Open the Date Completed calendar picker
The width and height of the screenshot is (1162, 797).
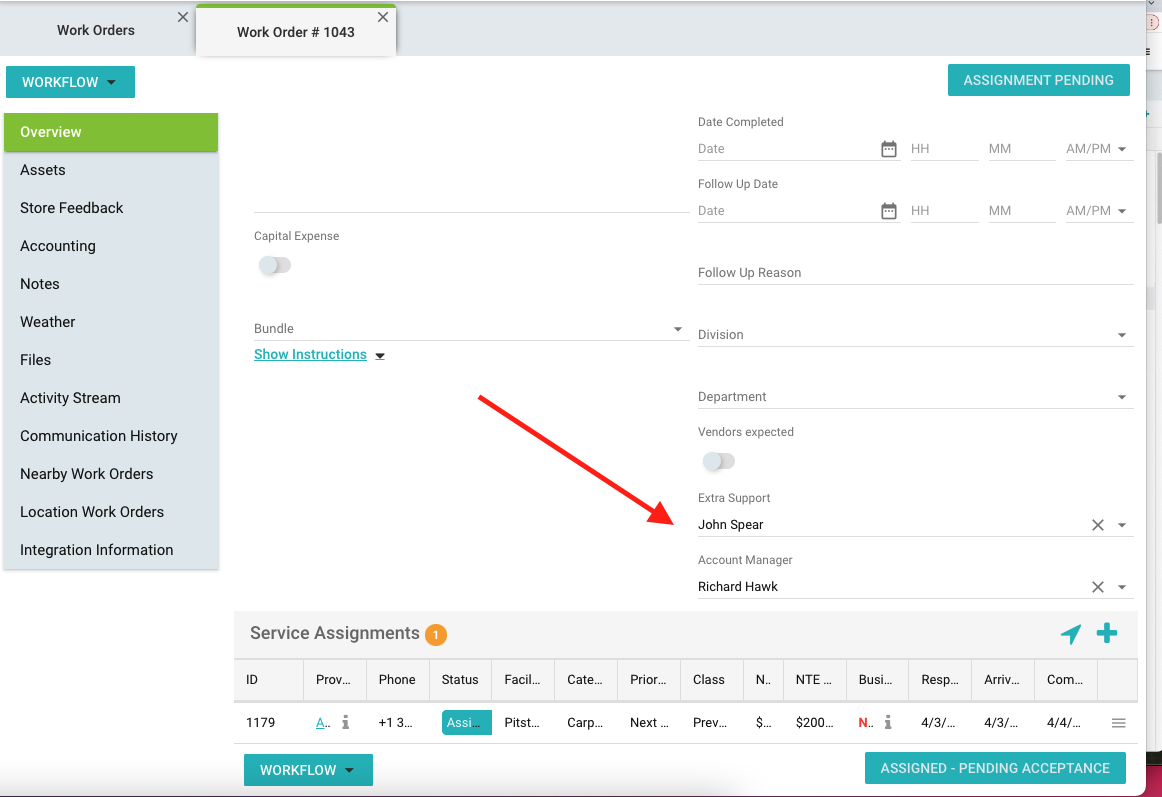pos(888,149)
